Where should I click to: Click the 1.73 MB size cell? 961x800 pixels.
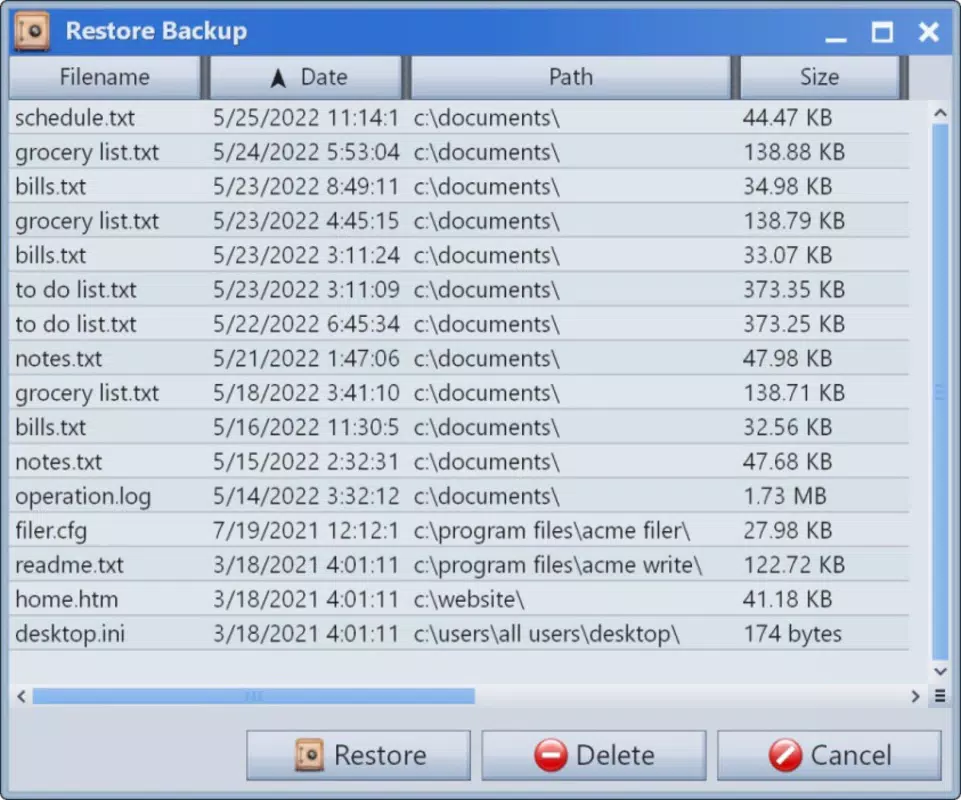784,496
